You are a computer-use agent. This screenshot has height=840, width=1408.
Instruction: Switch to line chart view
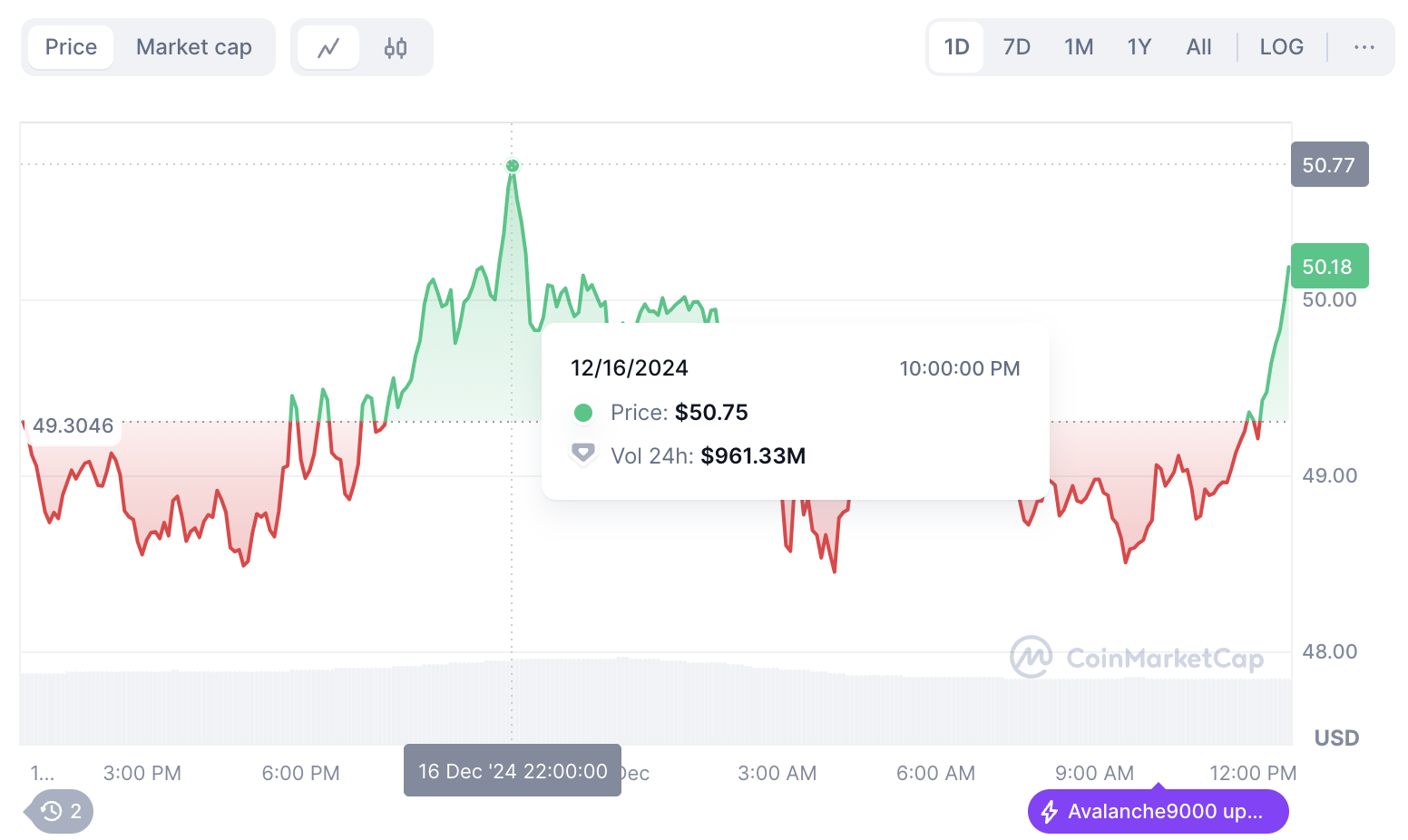[328, 47]
